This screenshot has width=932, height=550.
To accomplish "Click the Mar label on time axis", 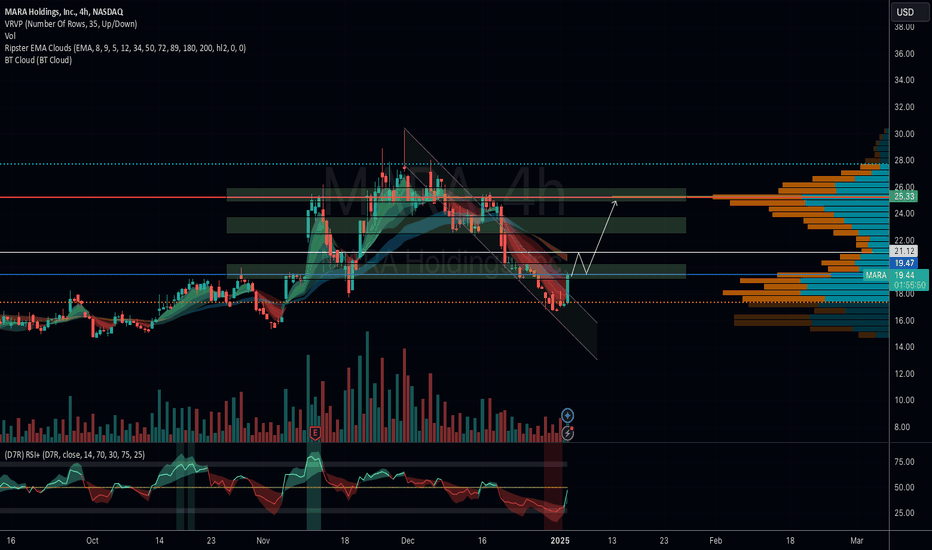I will 857,540.
